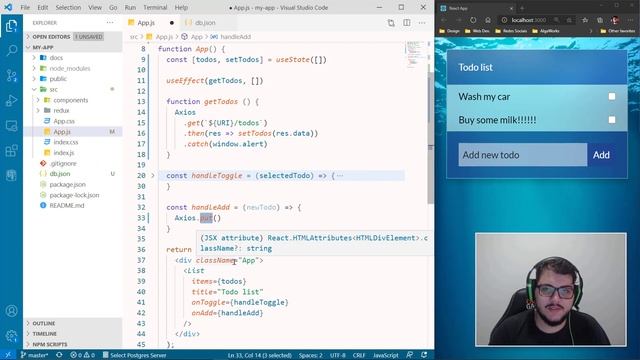Open the Run and Debug view
Screen dimensions: 640x360
[11, 100]
